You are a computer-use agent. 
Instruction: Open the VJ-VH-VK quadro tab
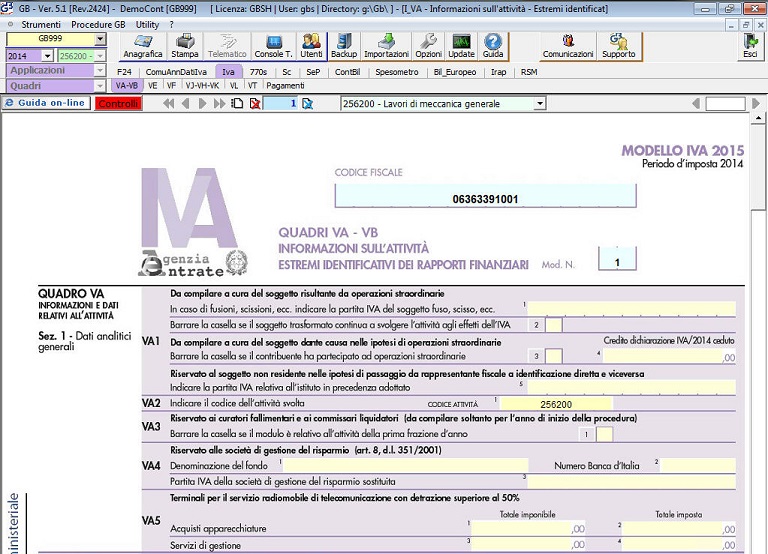[x=202, y=86]
